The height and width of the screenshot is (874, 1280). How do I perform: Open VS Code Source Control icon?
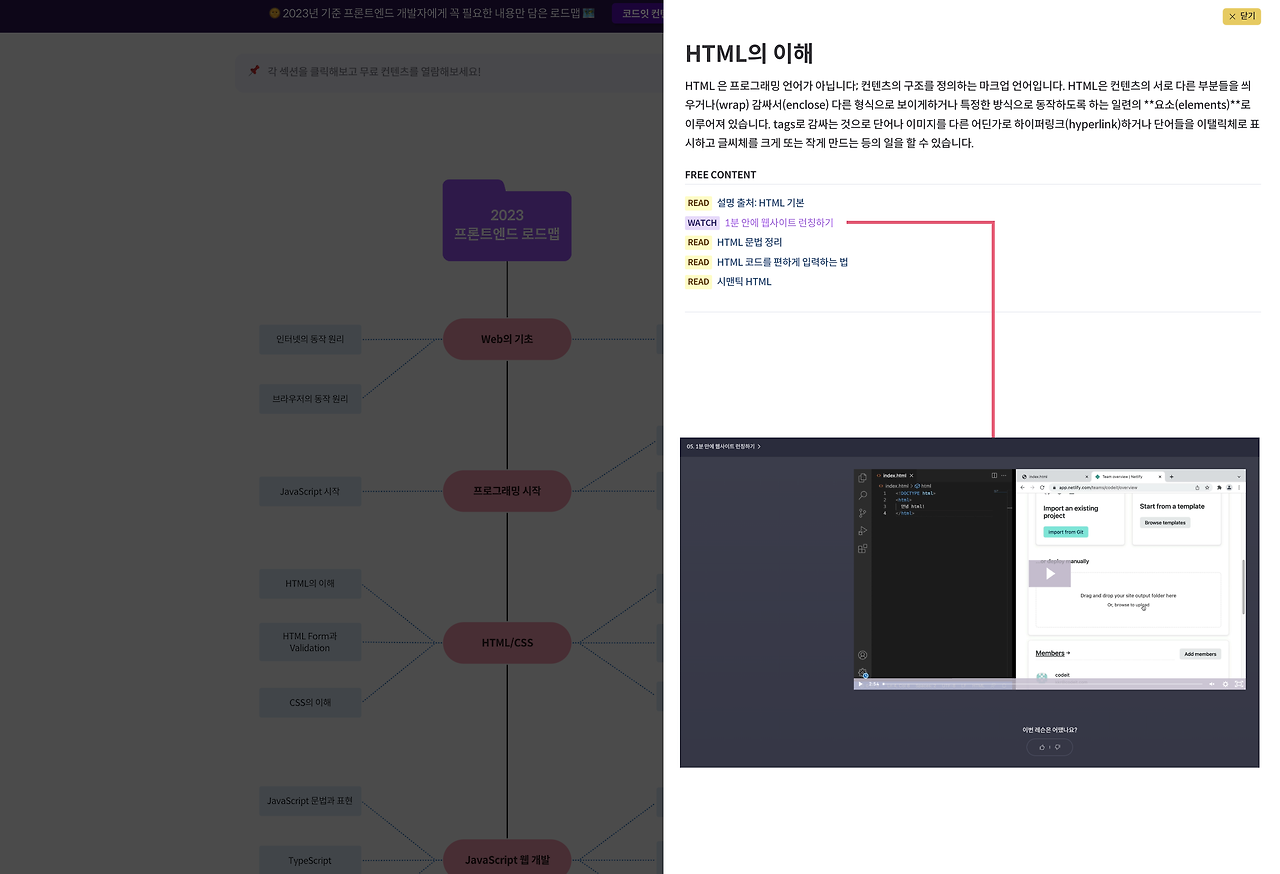862,513
